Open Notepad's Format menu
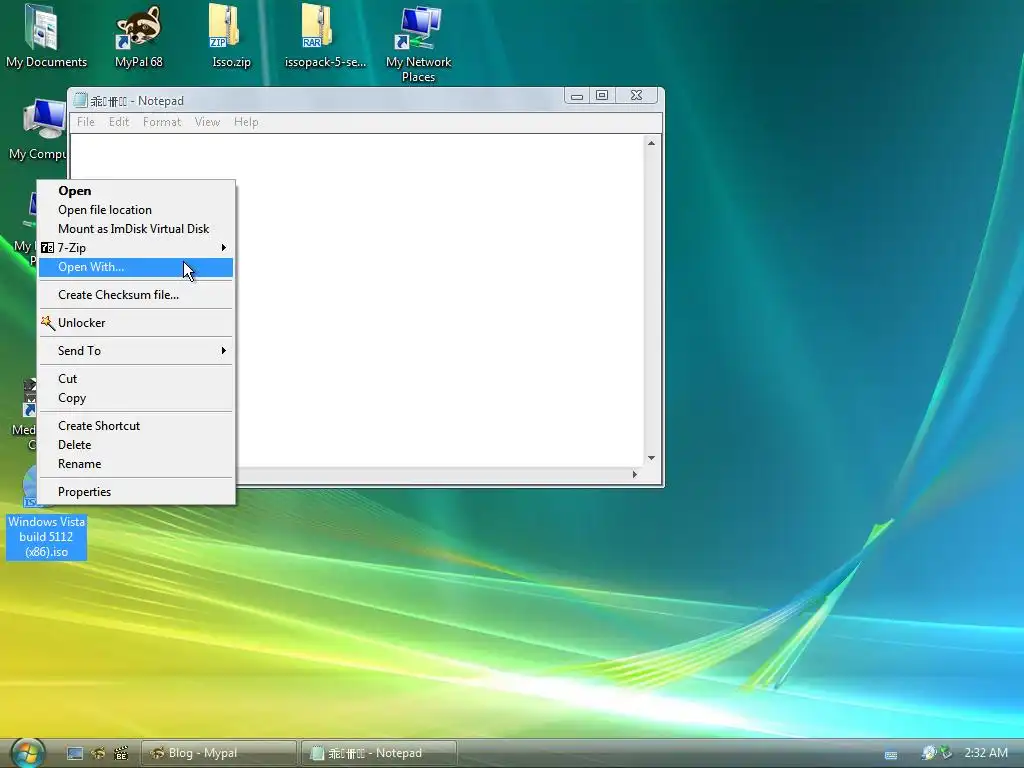 [162, 122]
